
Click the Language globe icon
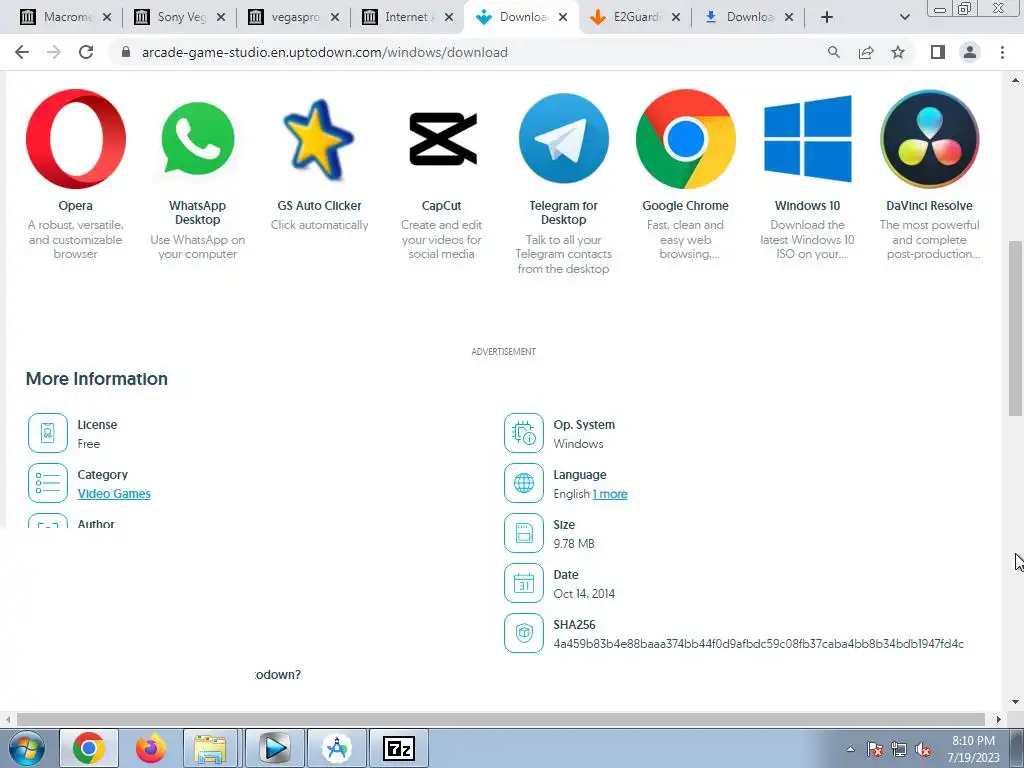(524, 483)
